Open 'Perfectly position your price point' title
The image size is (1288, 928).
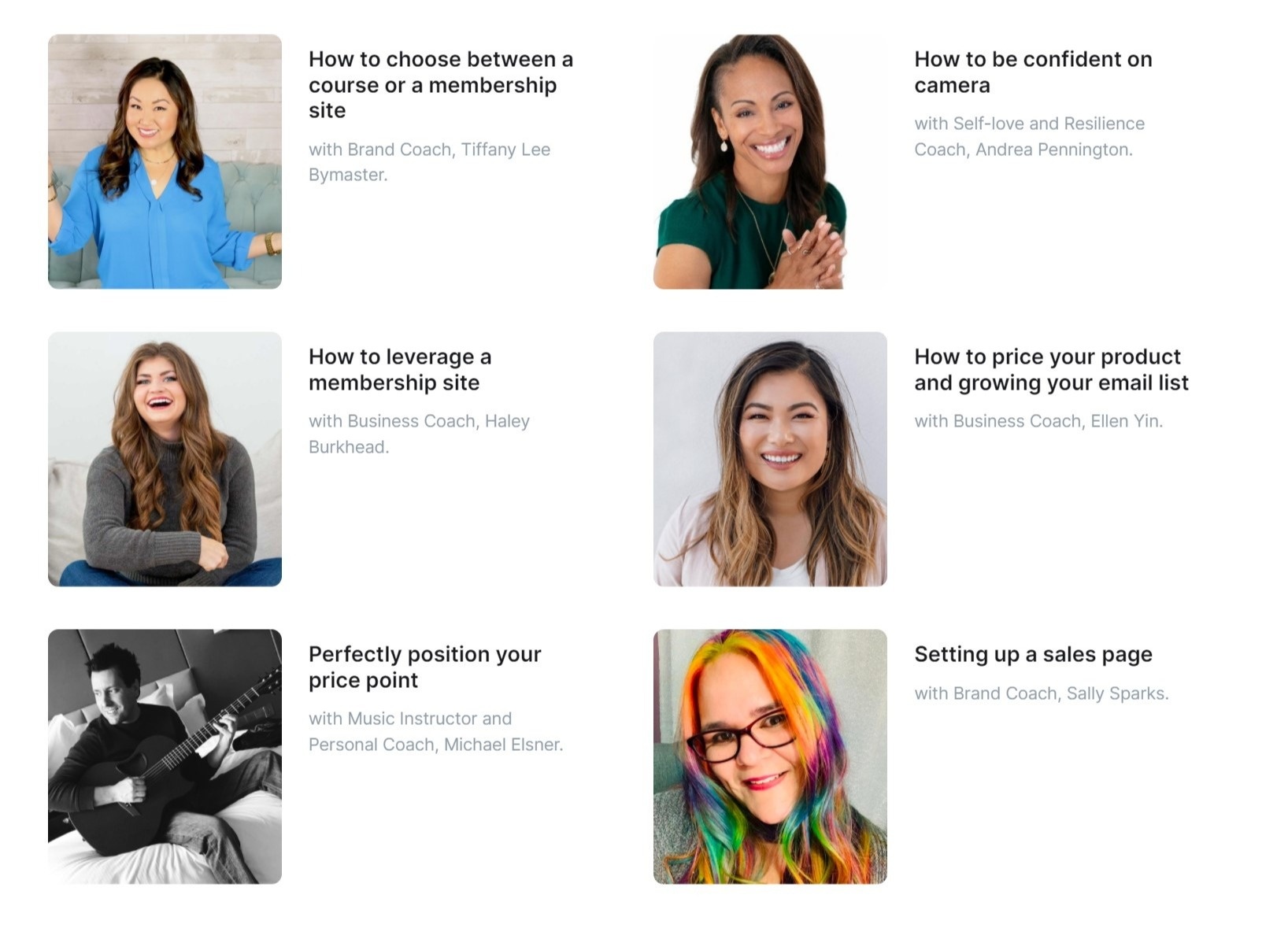pyautogui.click(x=424, y=667)
